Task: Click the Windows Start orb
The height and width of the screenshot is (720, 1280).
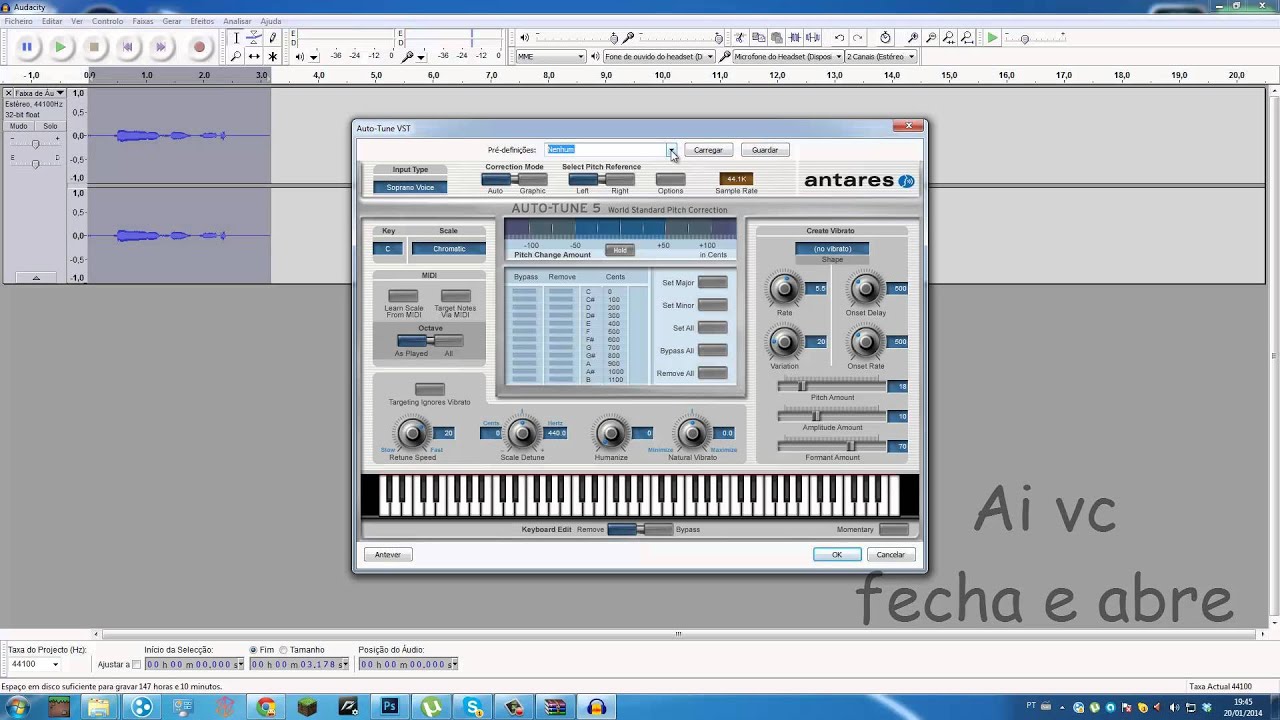Action: (x=18, y=707)
